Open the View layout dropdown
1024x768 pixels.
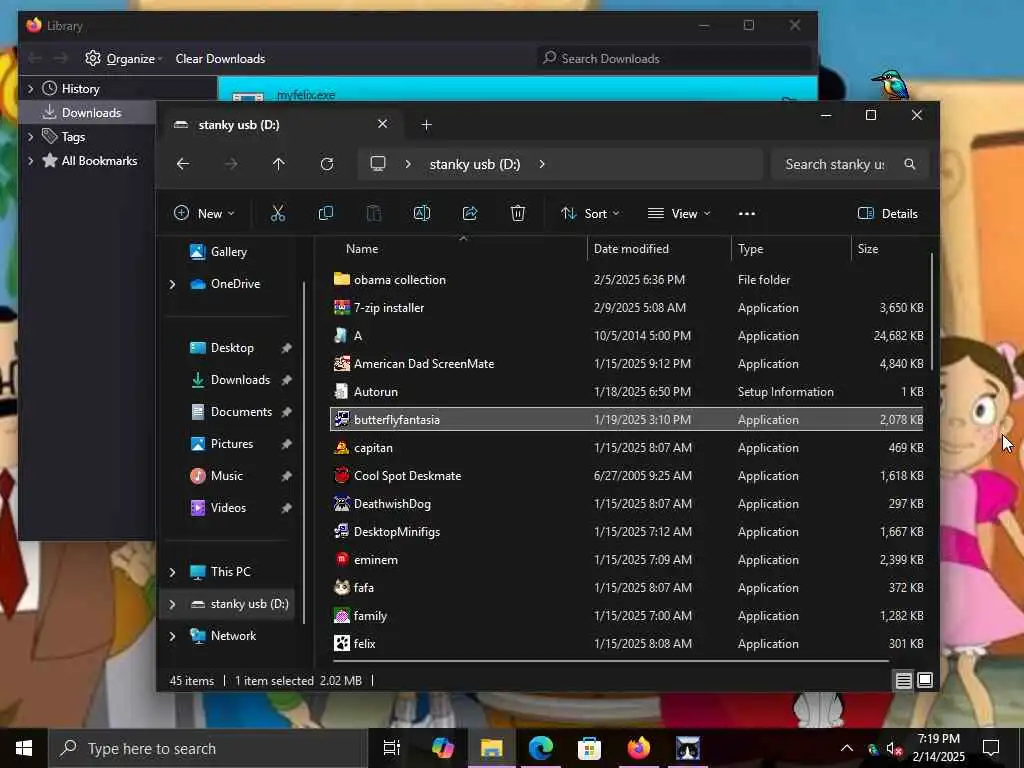(x=679, y=214)
